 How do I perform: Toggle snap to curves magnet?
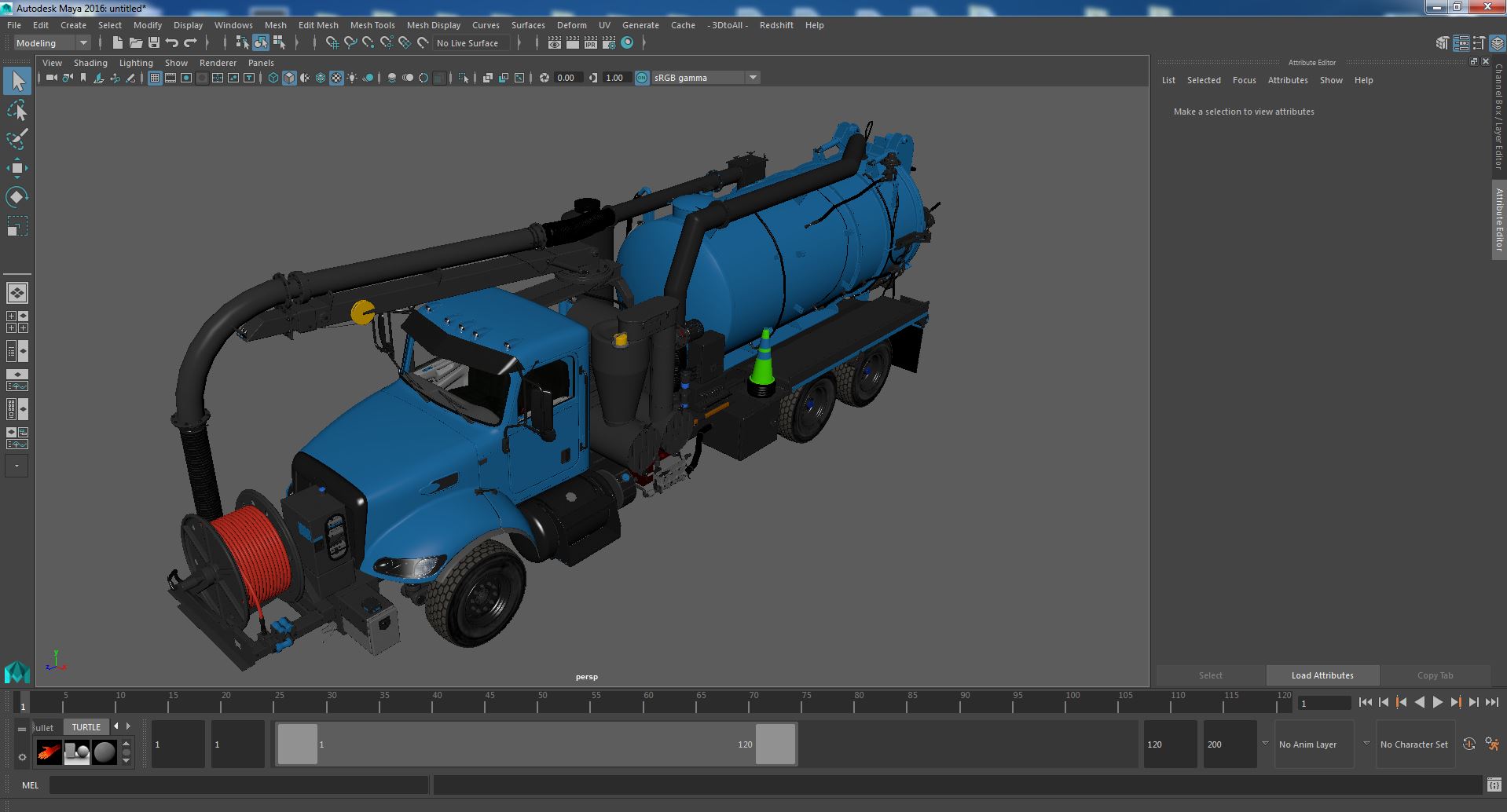pos(350,43)
